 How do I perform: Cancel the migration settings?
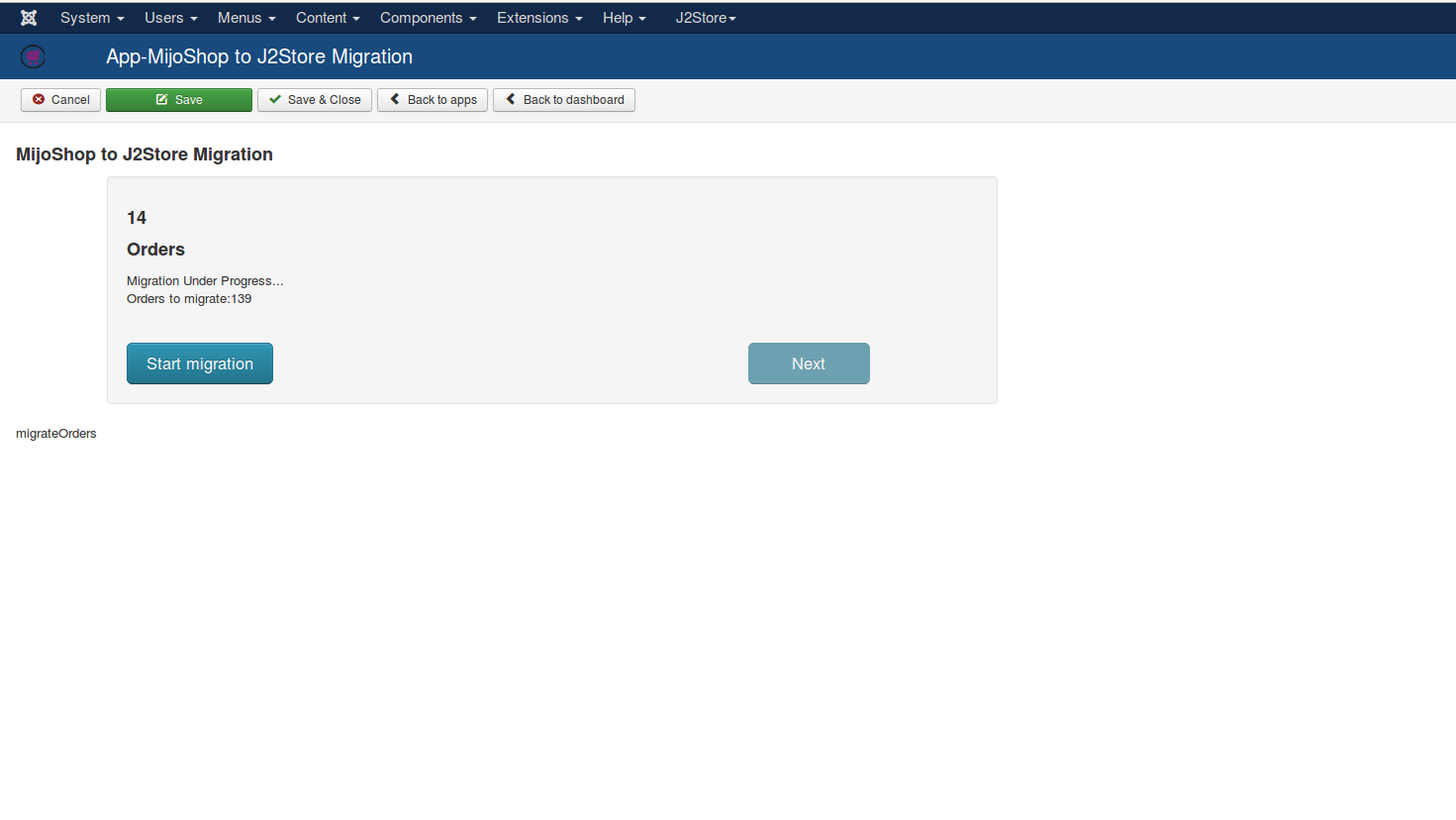coord(60,100)
